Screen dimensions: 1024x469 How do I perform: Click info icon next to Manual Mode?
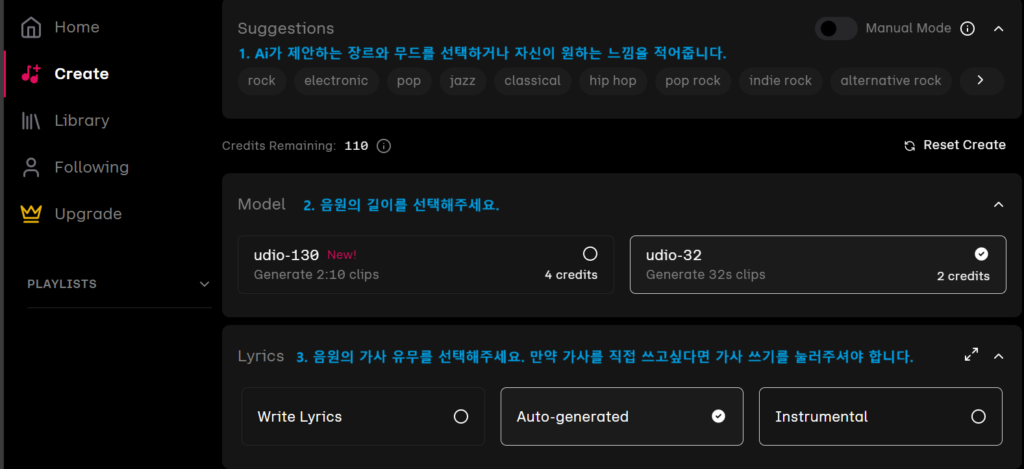pos(968,29)
